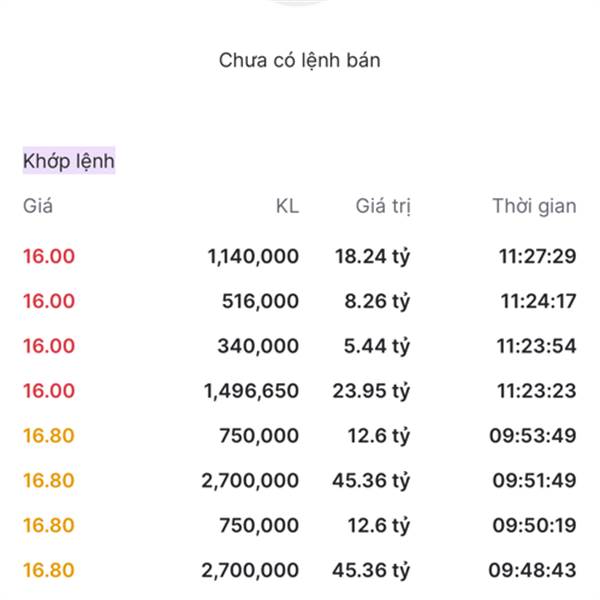Select the "Khớp lệnh" section heading

tap(69, 161)
